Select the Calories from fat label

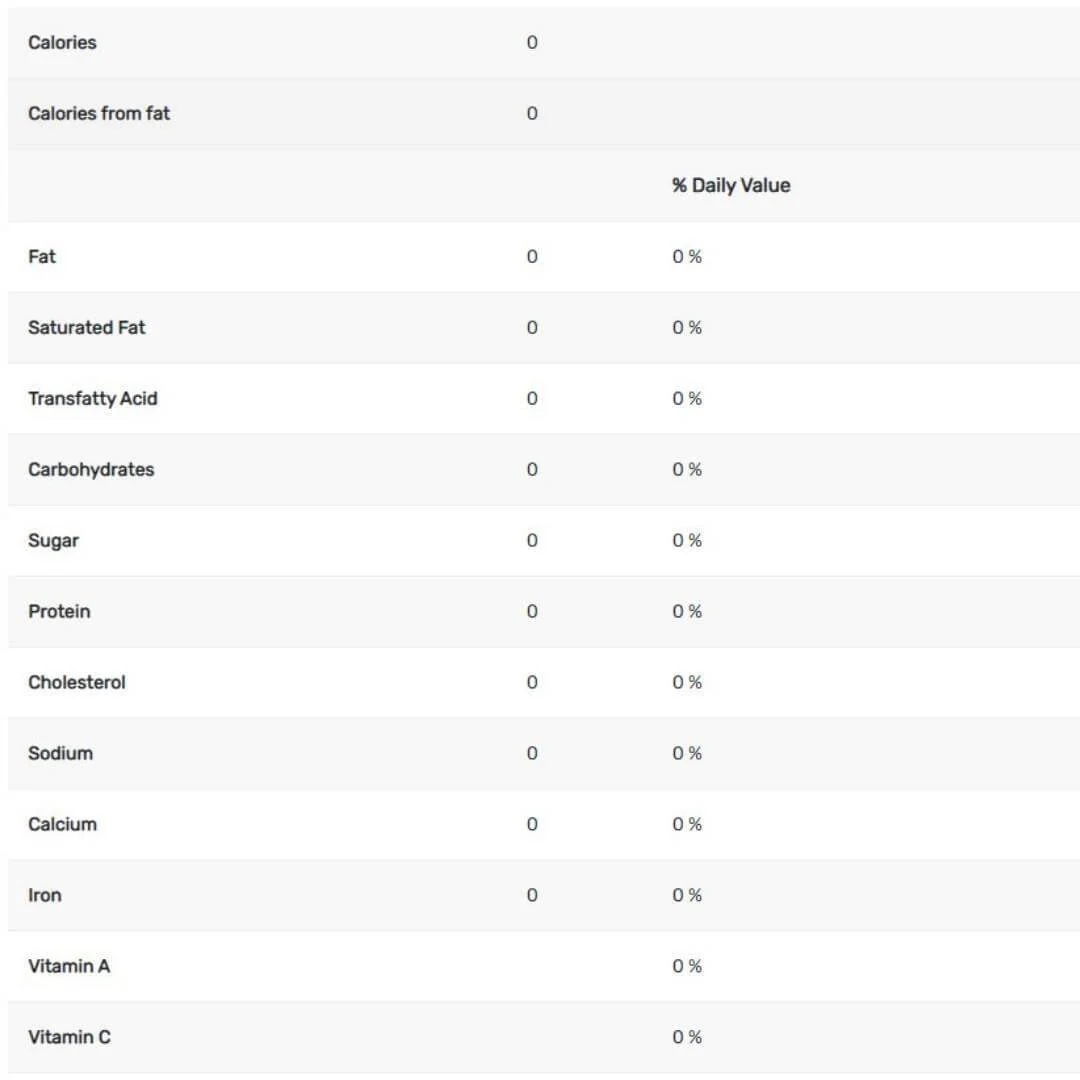[98, 114]
